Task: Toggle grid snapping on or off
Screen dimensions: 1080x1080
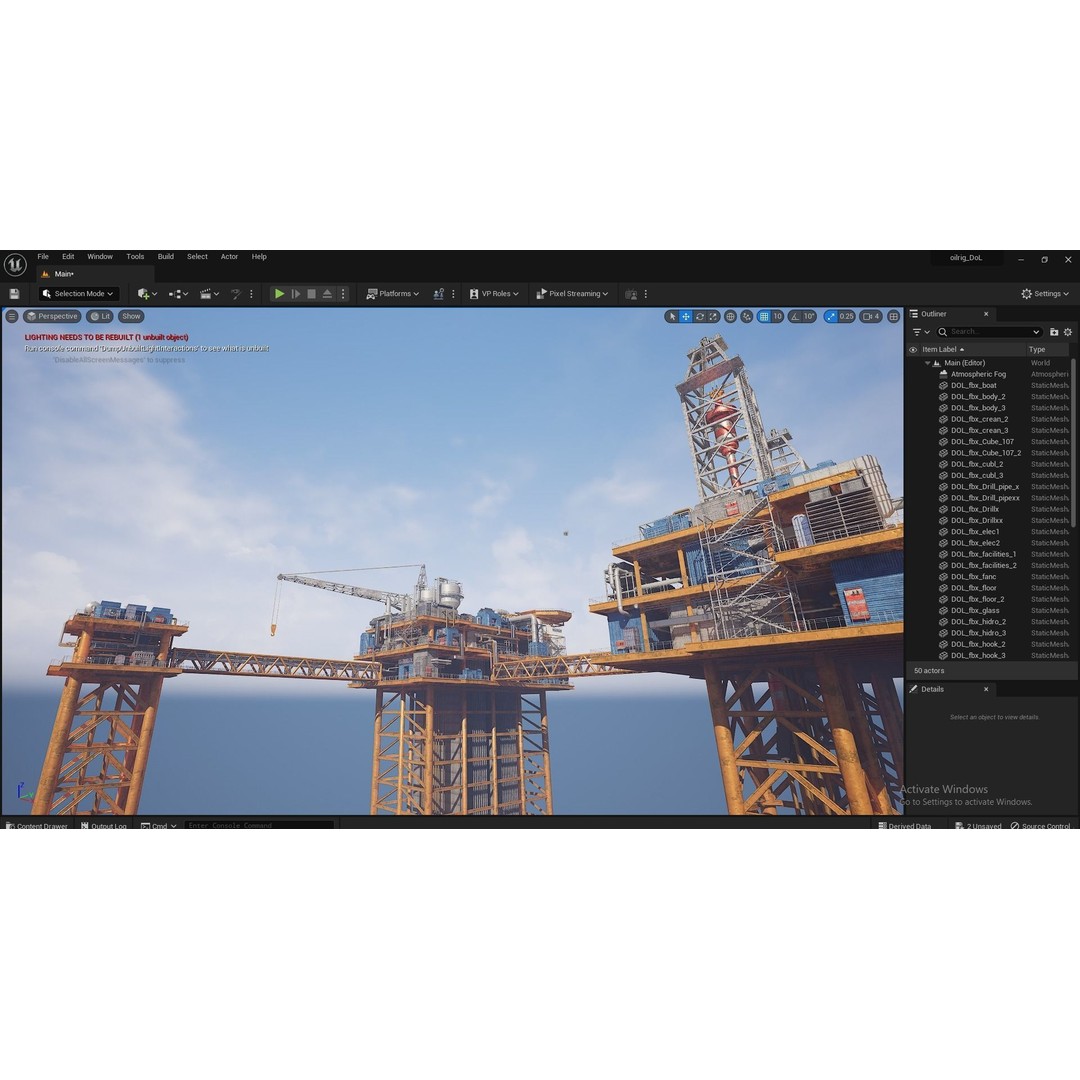Action: [x=762, y=316]
